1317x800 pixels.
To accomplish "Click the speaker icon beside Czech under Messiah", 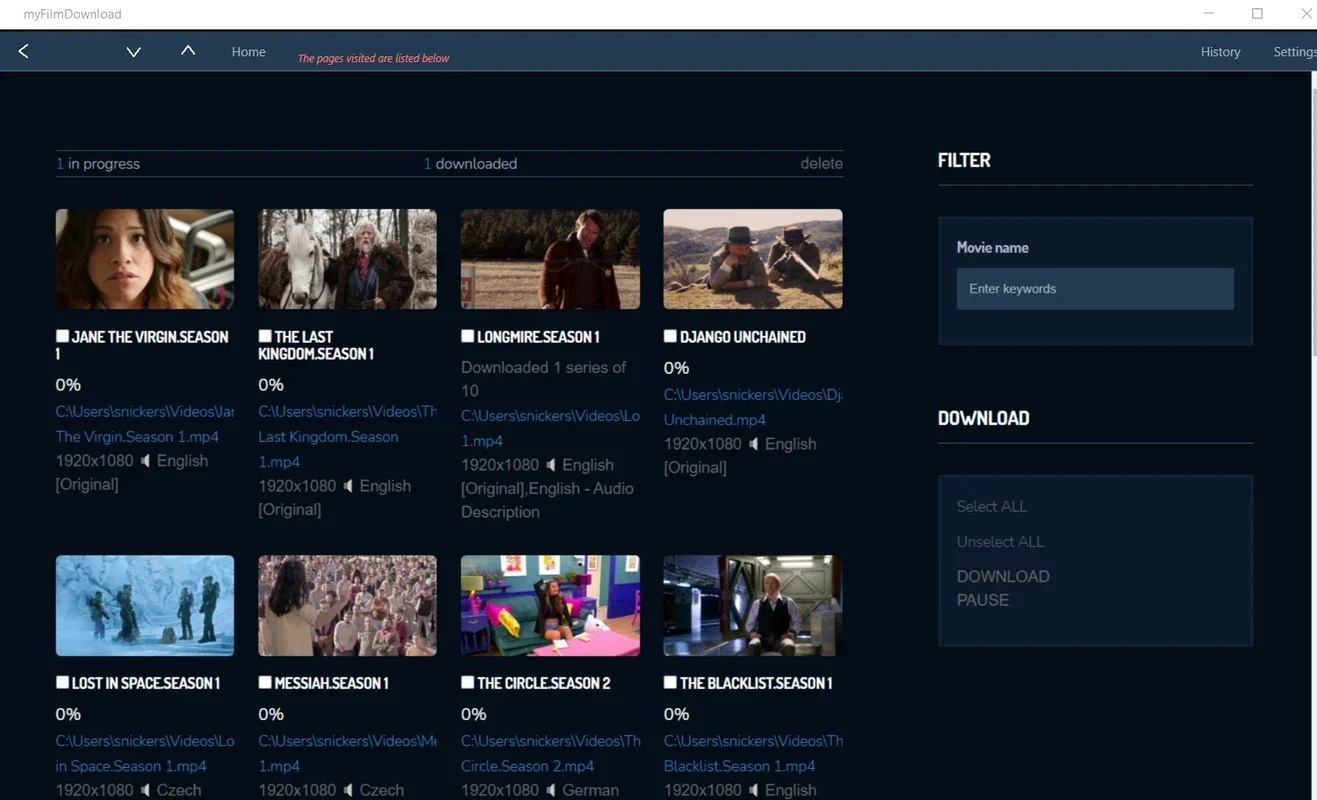I will pyautogui.click(x=348, y=790).
